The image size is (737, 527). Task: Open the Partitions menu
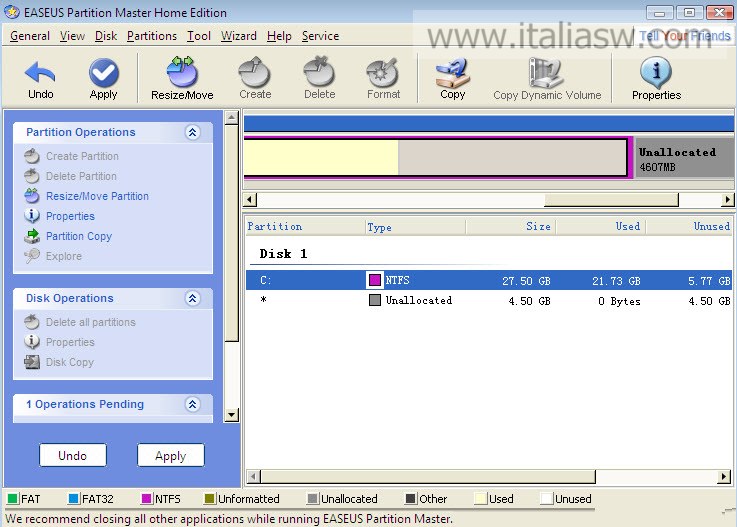click(x=152, y=36)
